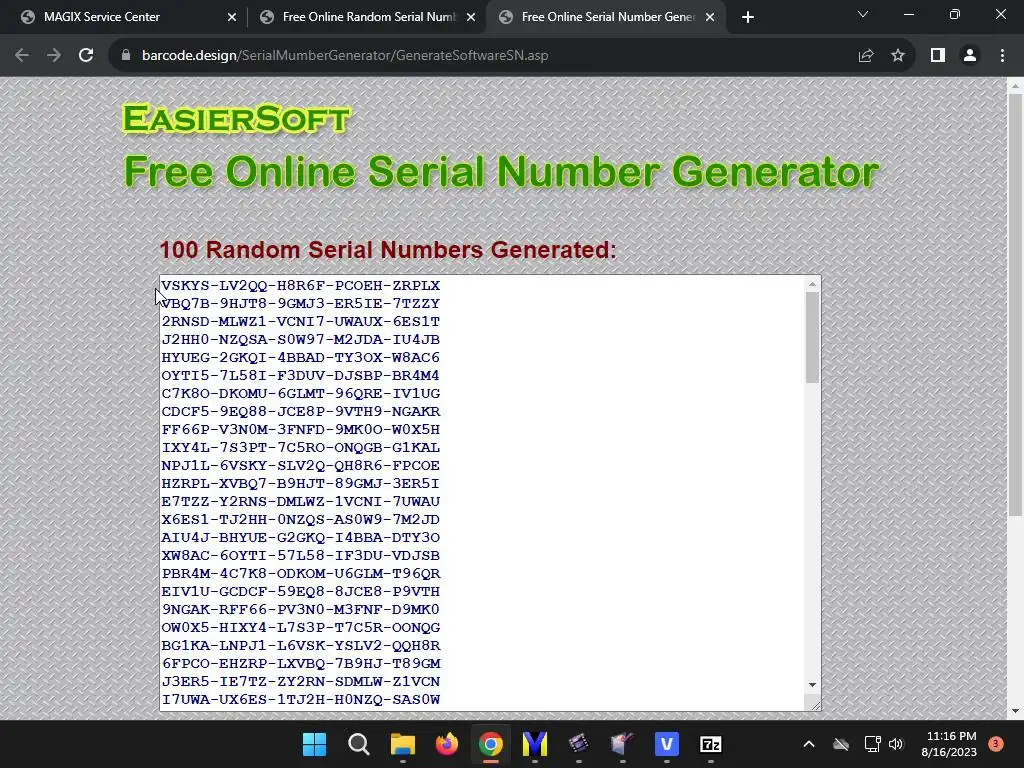Open 7-Zip from the taskbar
This screenshot has height=768, width=1024.
[711, 744]
